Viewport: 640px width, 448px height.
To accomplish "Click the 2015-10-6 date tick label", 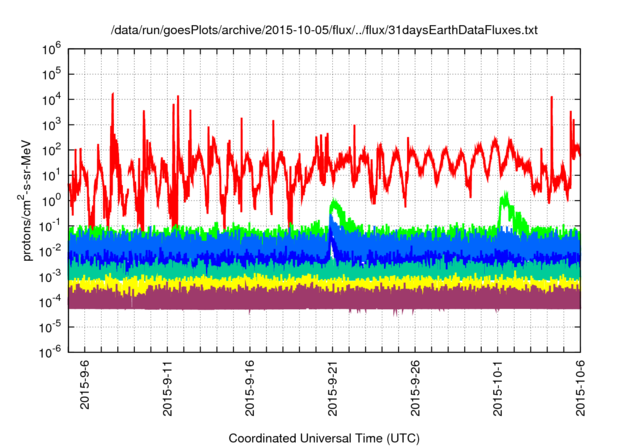I will 580,388.
